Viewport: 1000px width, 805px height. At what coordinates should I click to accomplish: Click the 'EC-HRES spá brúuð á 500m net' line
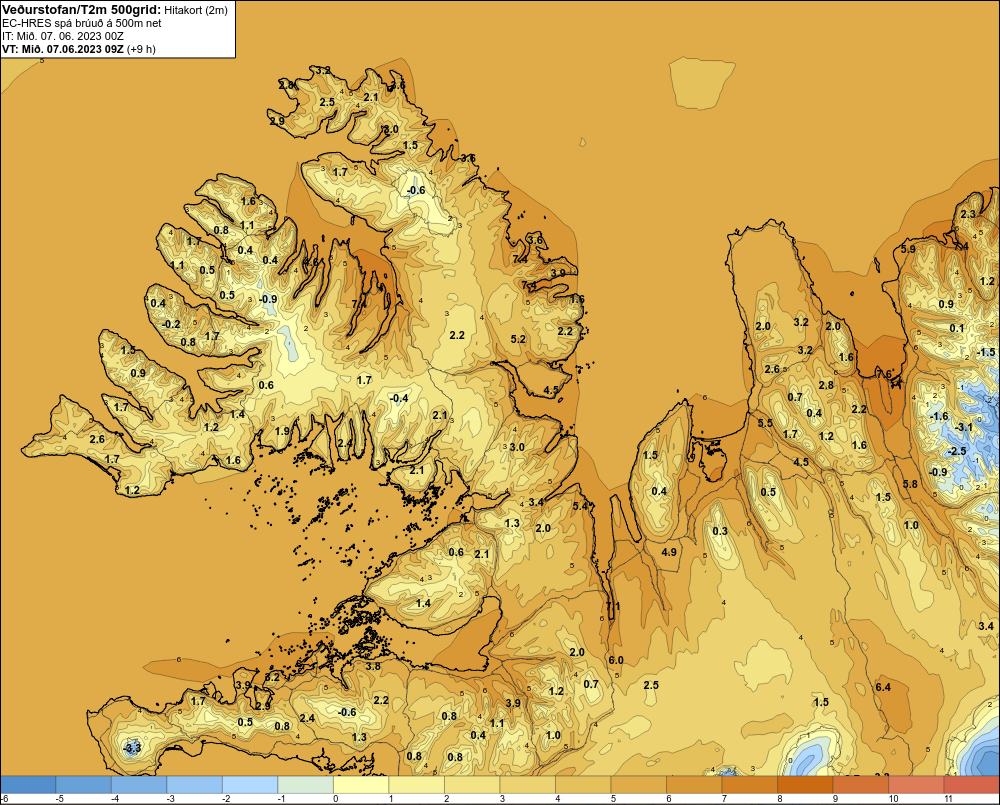coord(82,23)
